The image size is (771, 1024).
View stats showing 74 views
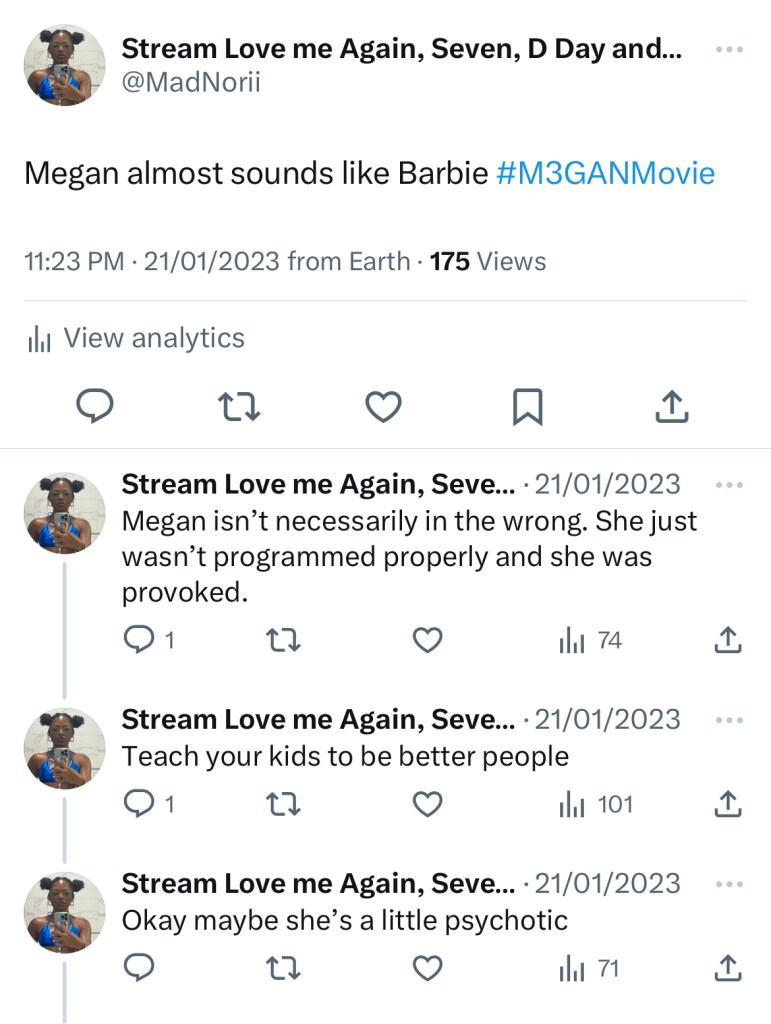tap(591, 640)
